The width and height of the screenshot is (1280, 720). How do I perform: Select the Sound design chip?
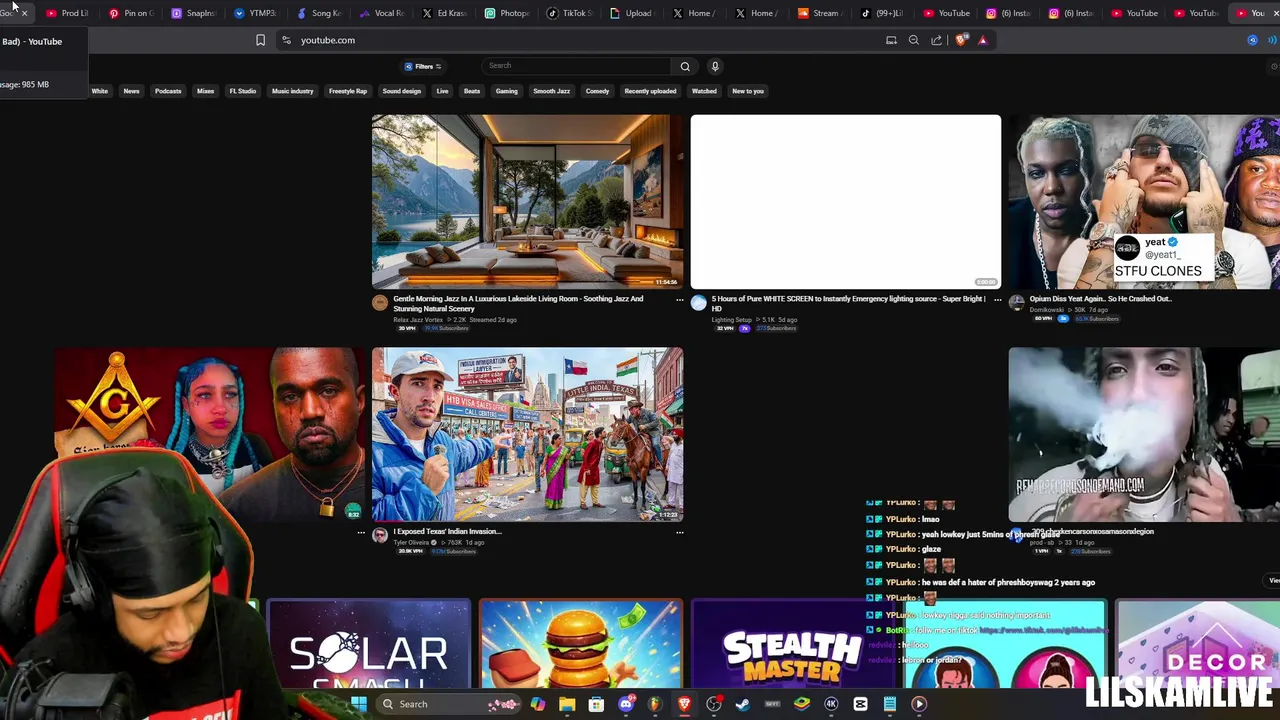click(402, 91)
